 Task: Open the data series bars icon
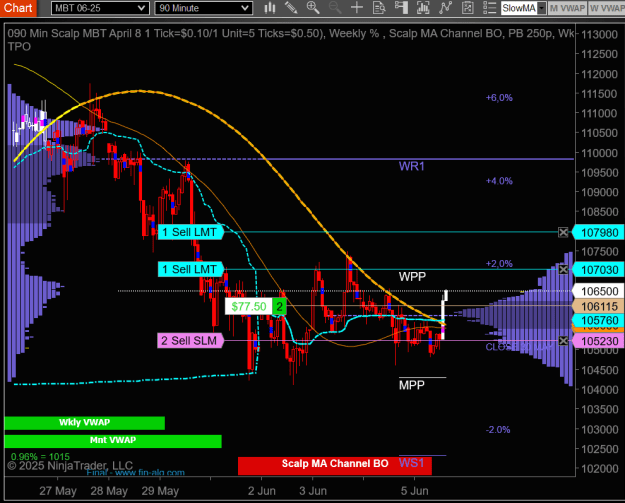tap(423, 8)
